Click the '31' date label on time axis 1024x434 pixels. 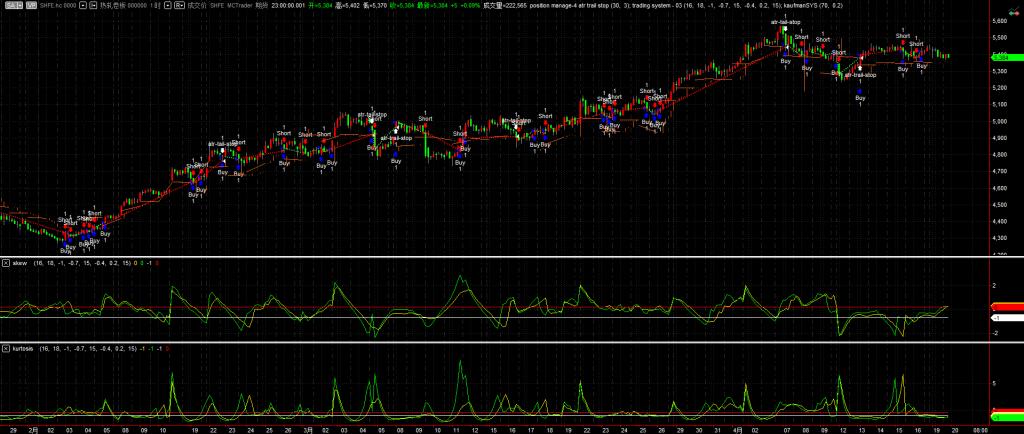718,430
